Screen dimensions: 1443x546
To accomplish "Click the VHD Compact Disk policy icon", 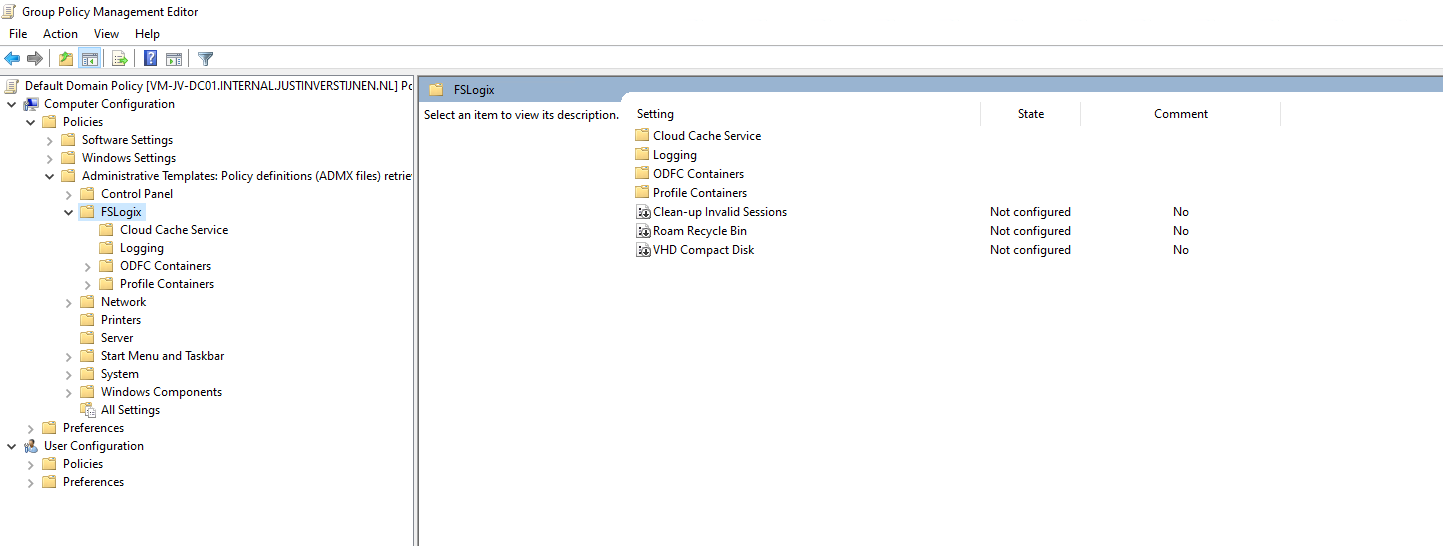I will click(x=643, y=250).
